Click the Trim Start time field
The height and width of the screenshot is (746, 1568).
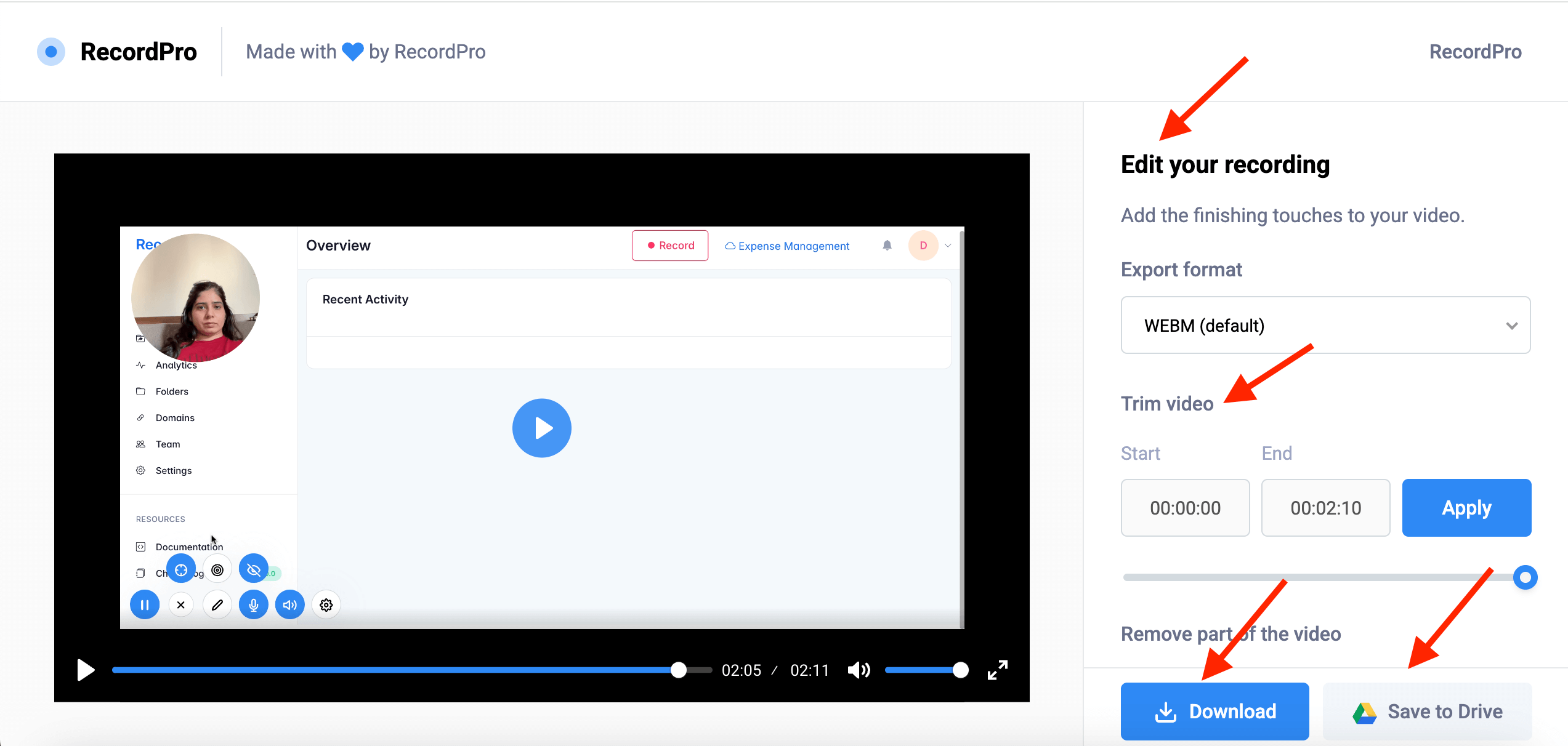pos(1185,508)
